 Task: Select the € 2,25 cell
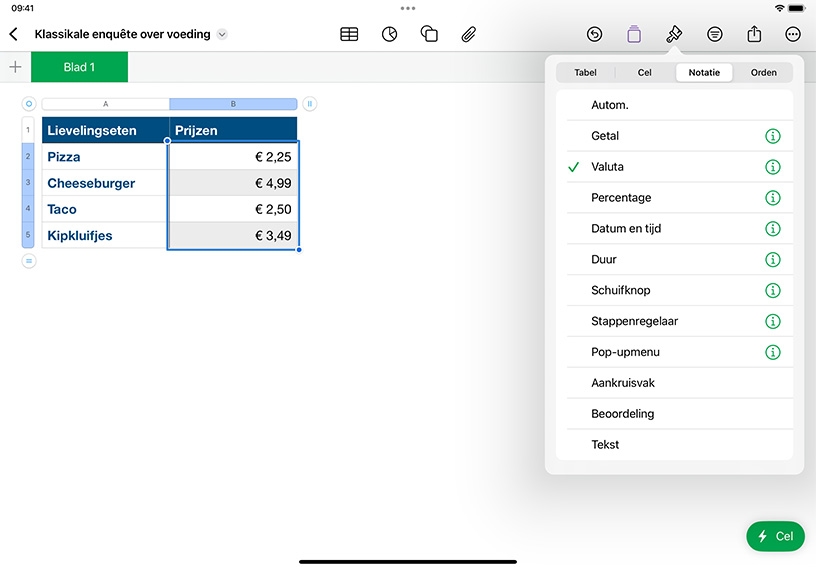[x=233, y=157]
